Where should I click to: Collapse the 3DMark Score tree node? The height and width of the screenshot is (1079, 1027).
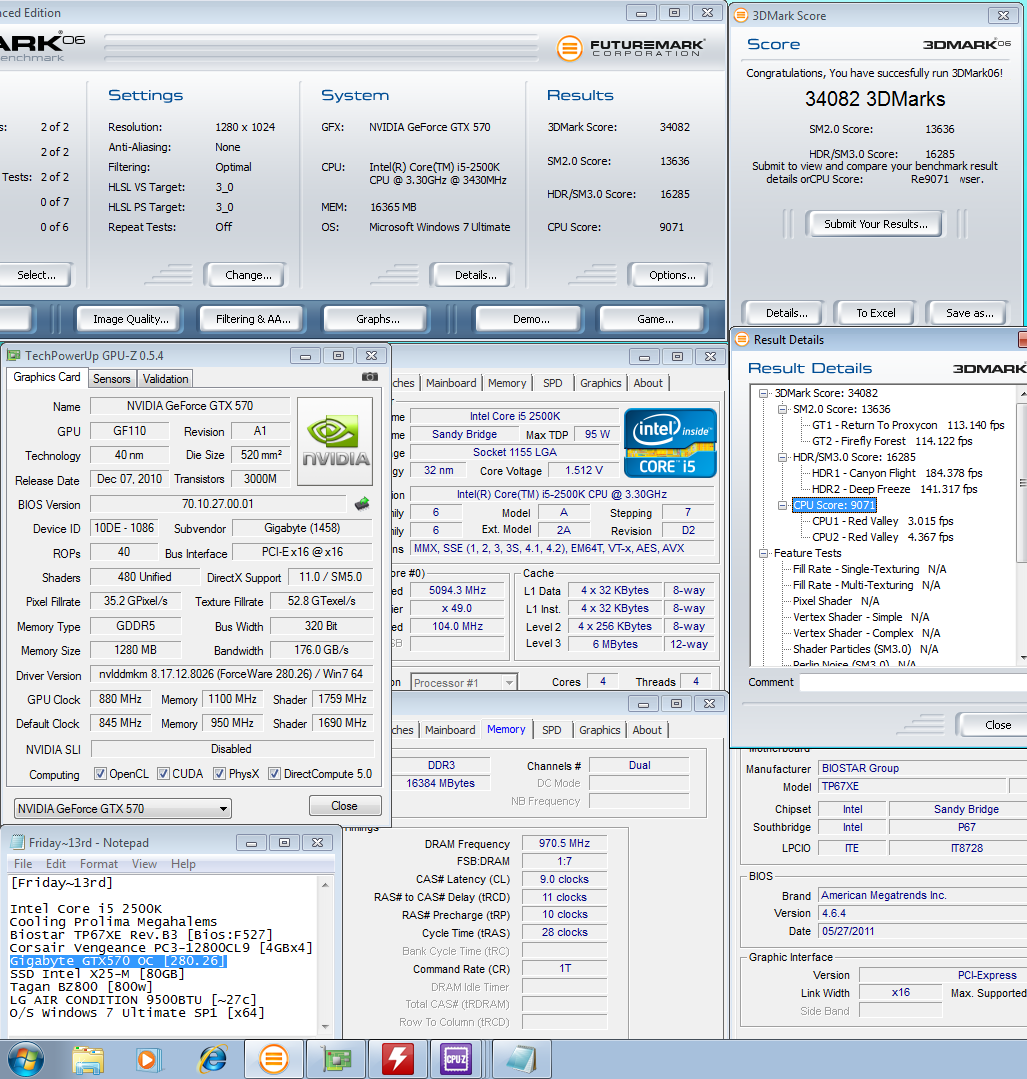point(763,394)
